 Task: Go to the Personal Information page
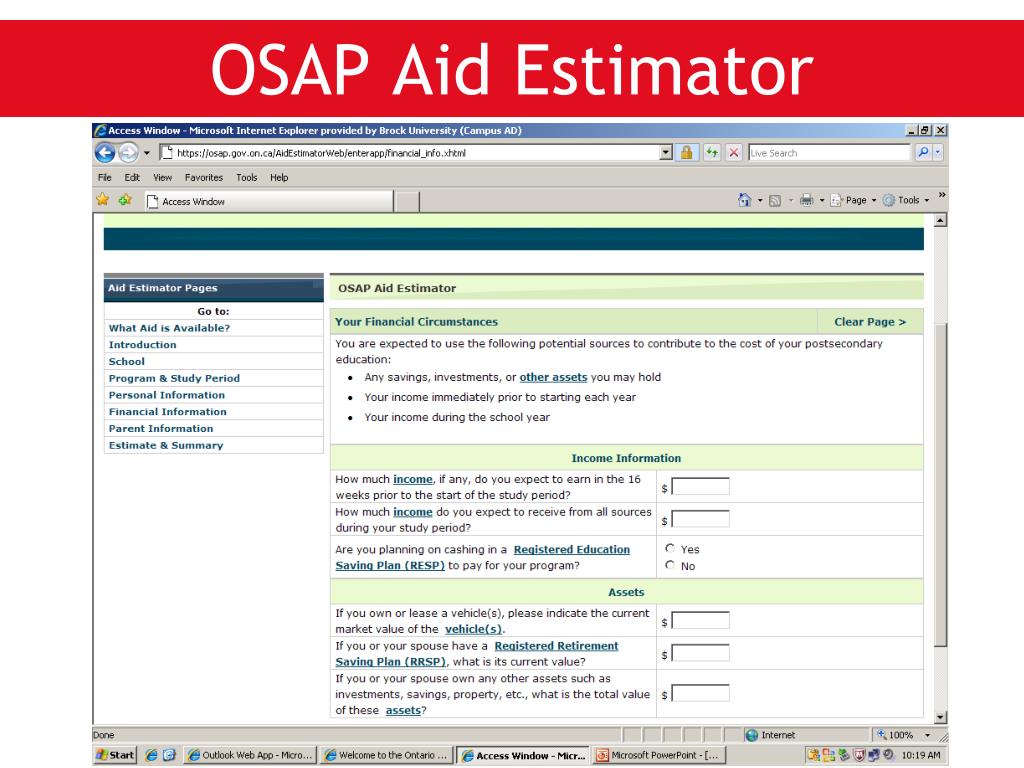pyautogui.click(x=167, y=395)
